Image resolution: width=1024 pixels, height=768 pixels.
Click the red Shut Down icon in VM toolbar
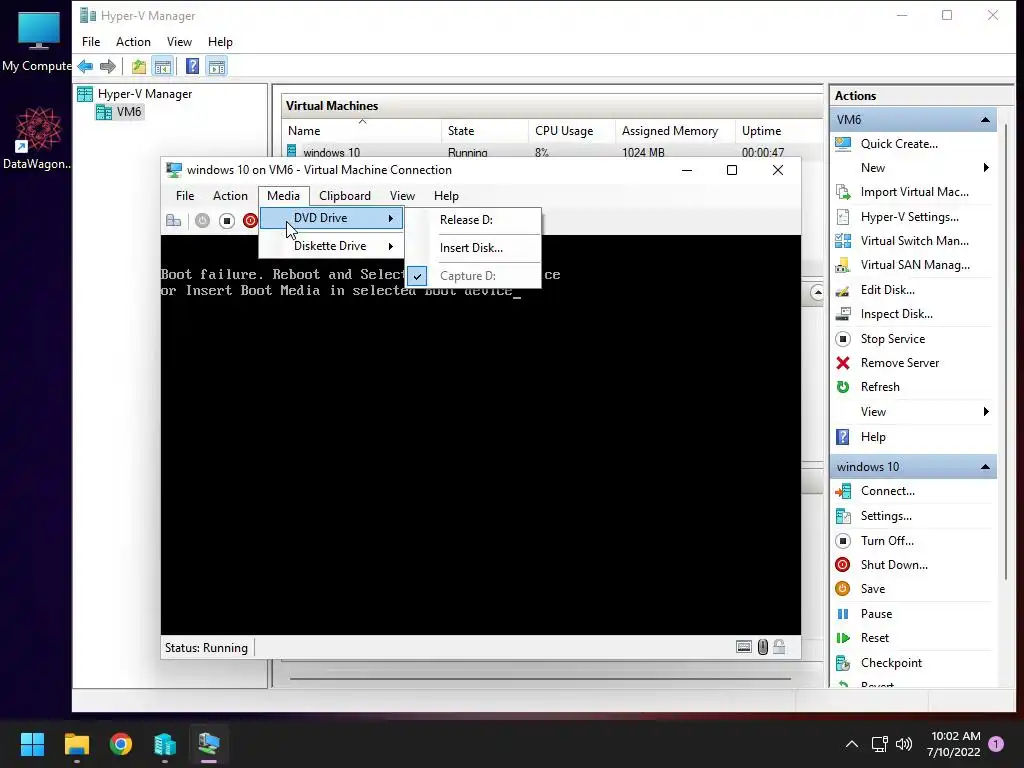[x=250, y=221]
